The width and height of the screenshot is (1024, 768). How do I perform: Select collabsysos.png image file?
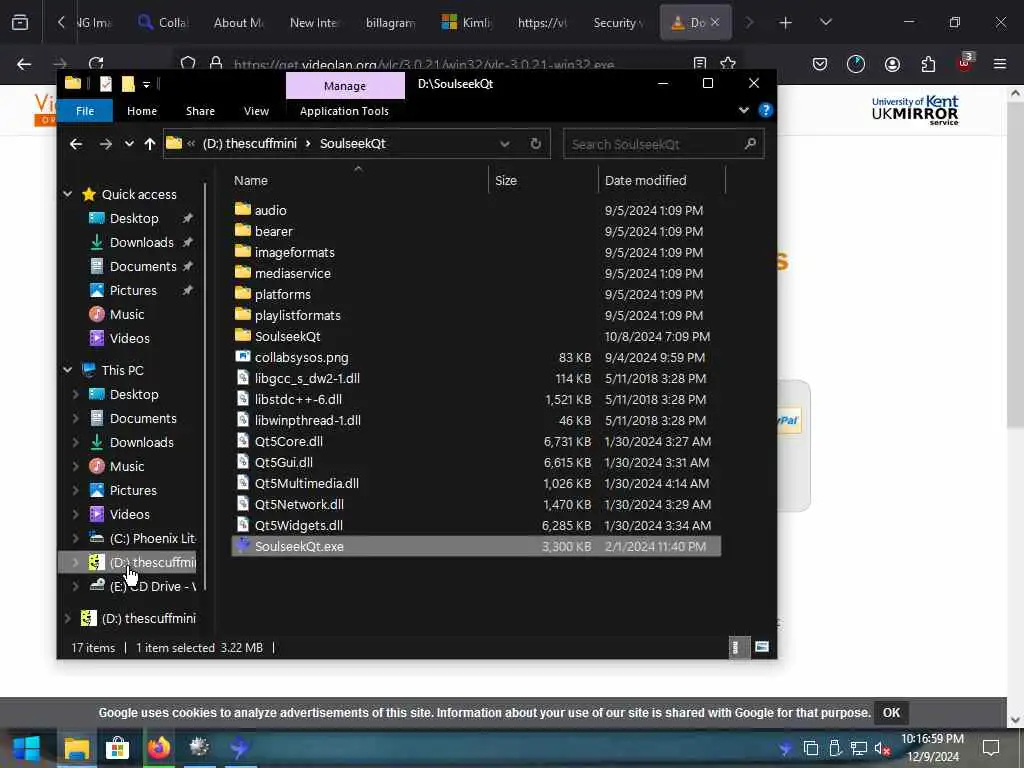coord(301,357)
